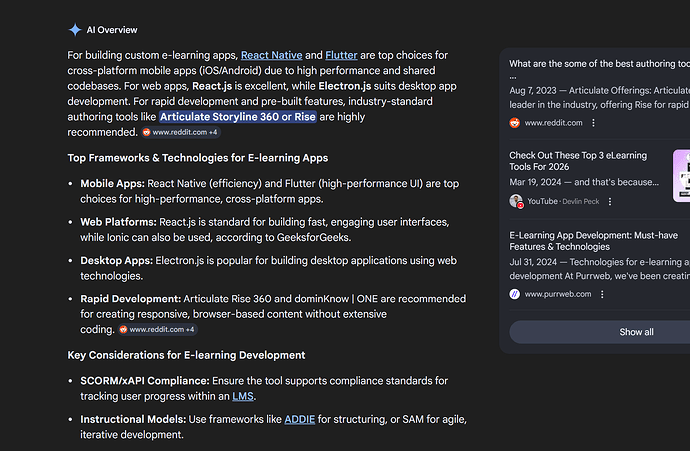Open the three-dot menu beside www.reddit.com source
The image size is (690, 451).
[593, 123]
